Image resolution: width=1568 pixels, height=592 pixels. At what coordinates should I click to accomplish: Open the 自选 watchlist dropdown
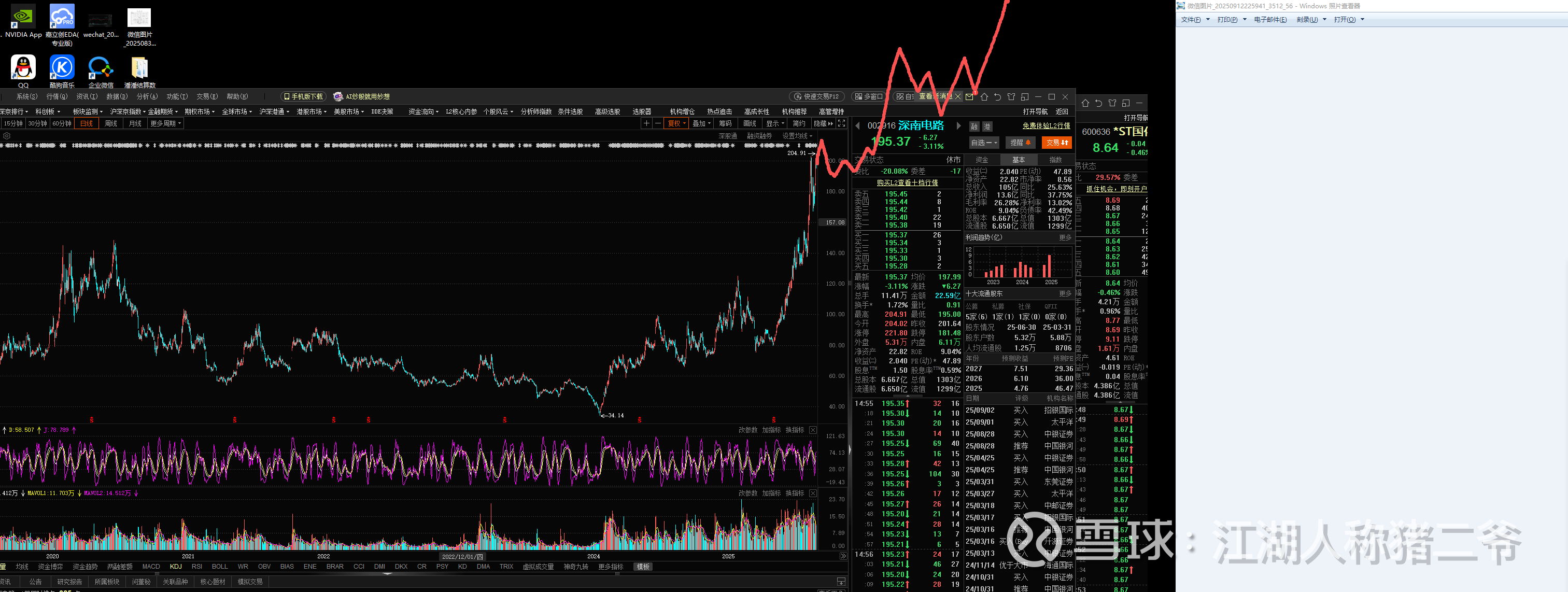pos(984,143)
